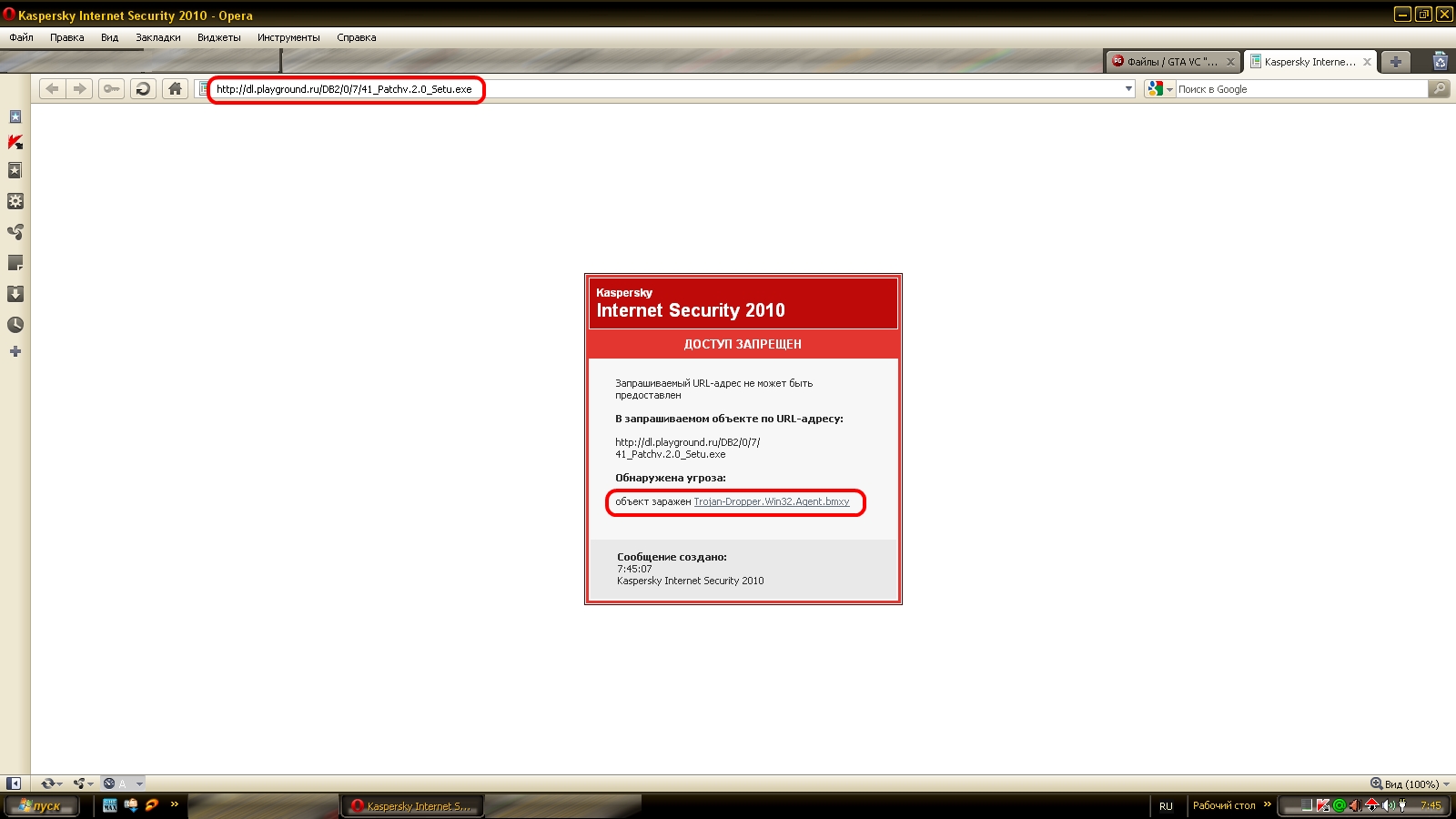Viewport: 1456px width, 819px height.
Task: Close the Файлы / GTA VC tab
Action: (x=1230, y=62)
